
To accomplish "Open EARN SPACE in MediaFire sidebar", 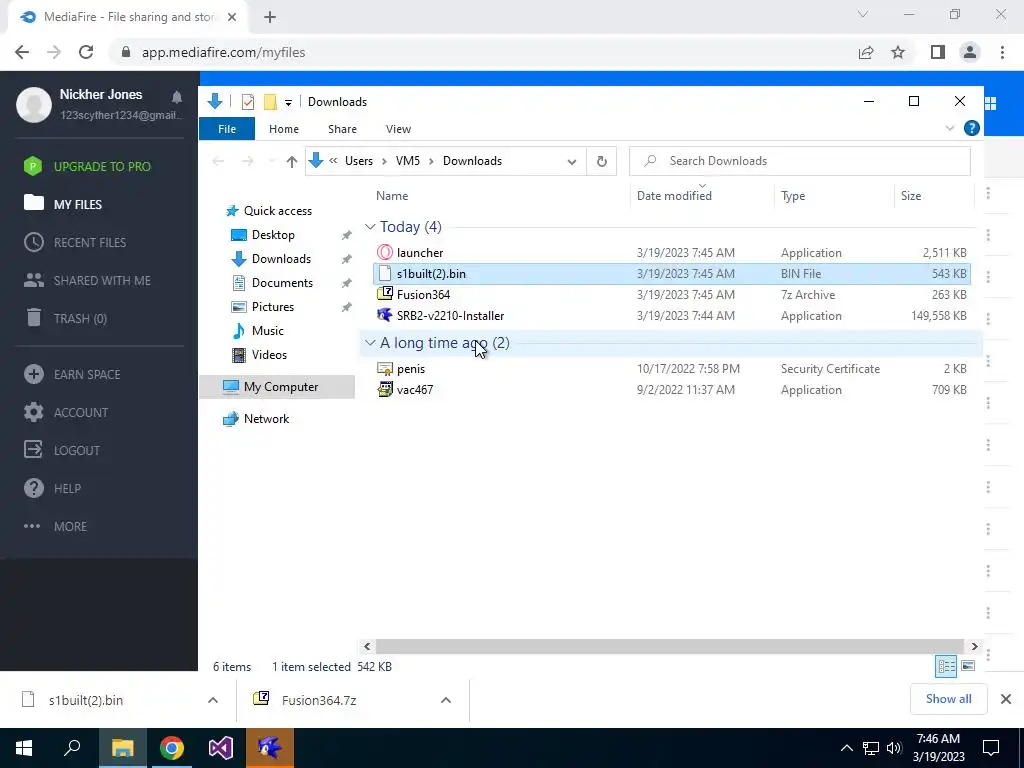I will 87,375.
